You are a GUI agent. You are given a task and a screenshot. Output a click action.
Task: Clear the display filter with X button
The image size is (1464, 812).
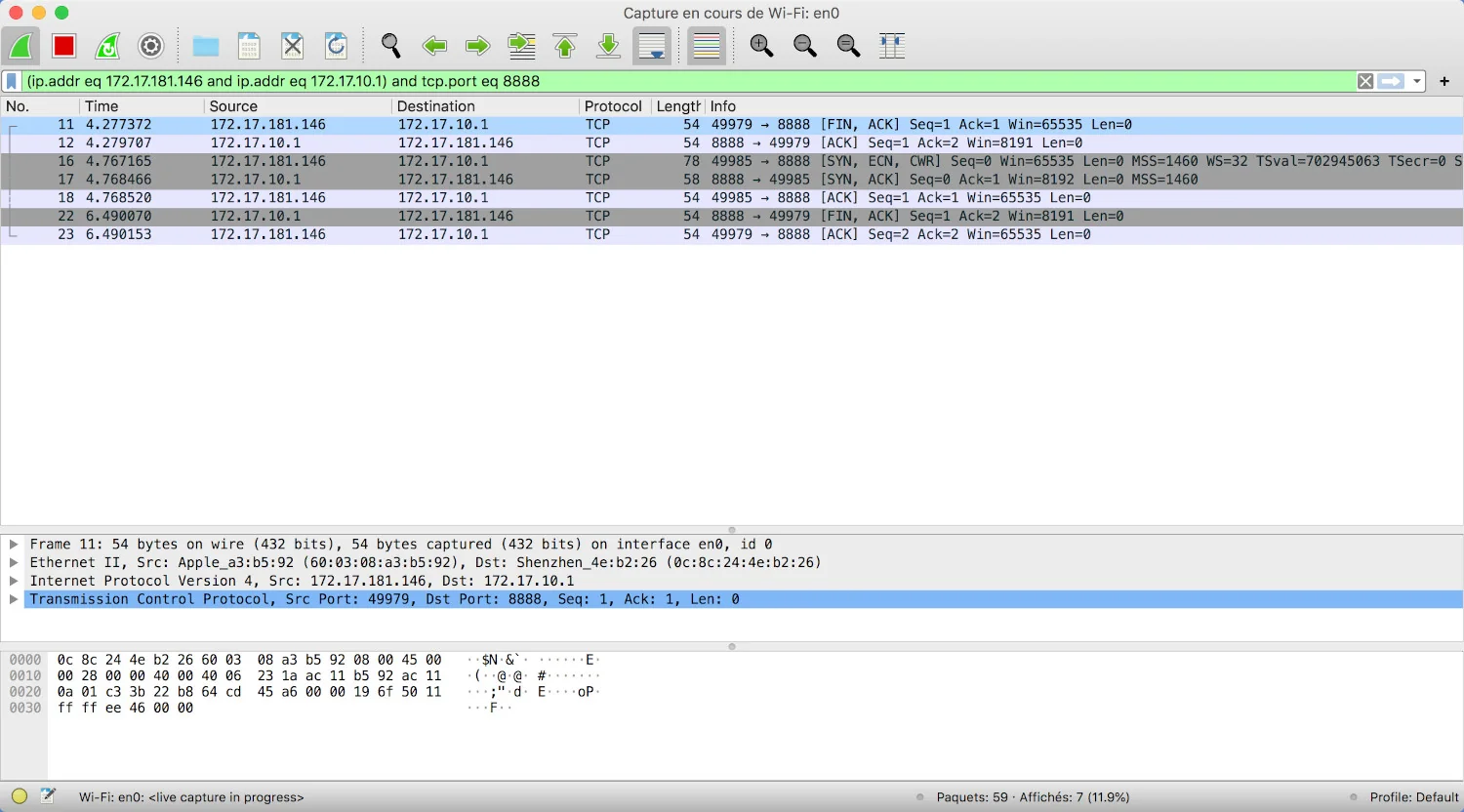pyautogui.click(x=1365, y=82)
